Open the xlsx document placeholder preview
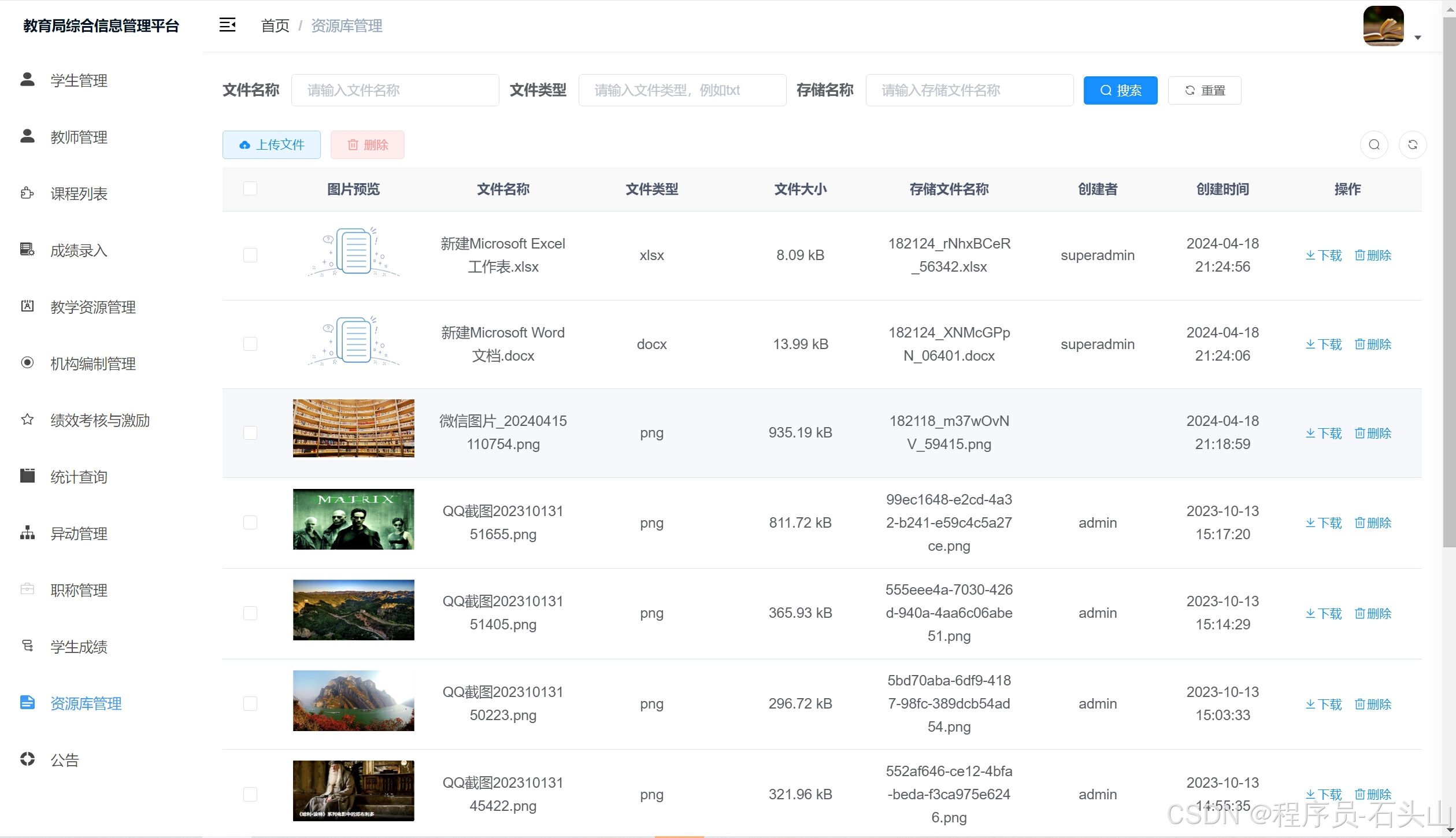 click(354, 252)
